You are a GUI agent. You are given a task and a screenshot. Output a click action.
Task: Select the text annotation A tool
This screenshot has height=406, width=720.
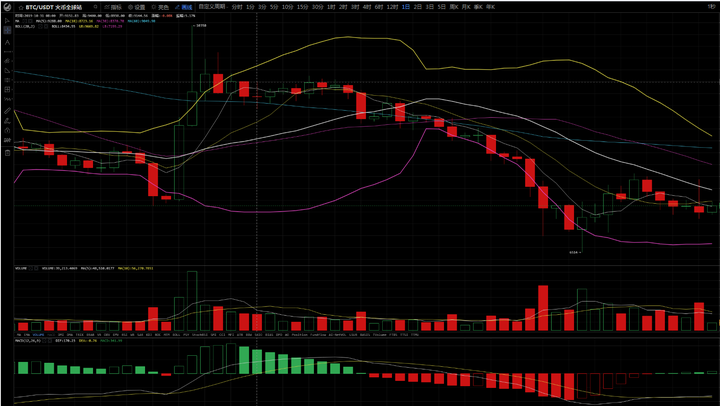point(7,42)
